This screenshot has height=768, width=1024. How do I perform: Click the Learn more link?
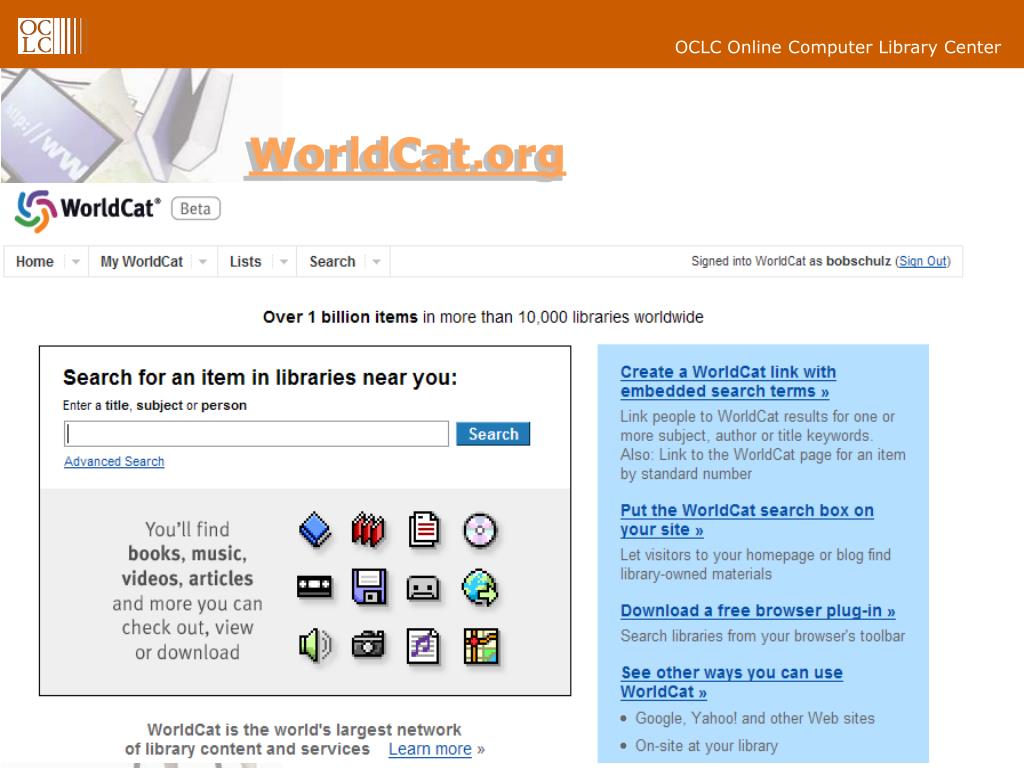(x=430, y=749)
